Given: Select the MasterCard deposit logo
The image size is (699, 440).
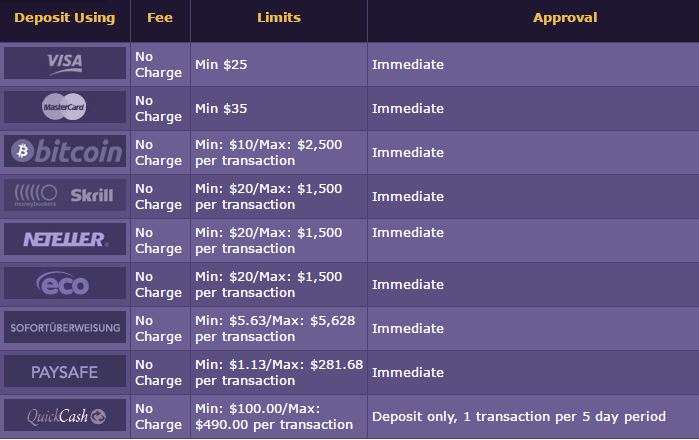Looking at the screenshot, I should 65,107.
